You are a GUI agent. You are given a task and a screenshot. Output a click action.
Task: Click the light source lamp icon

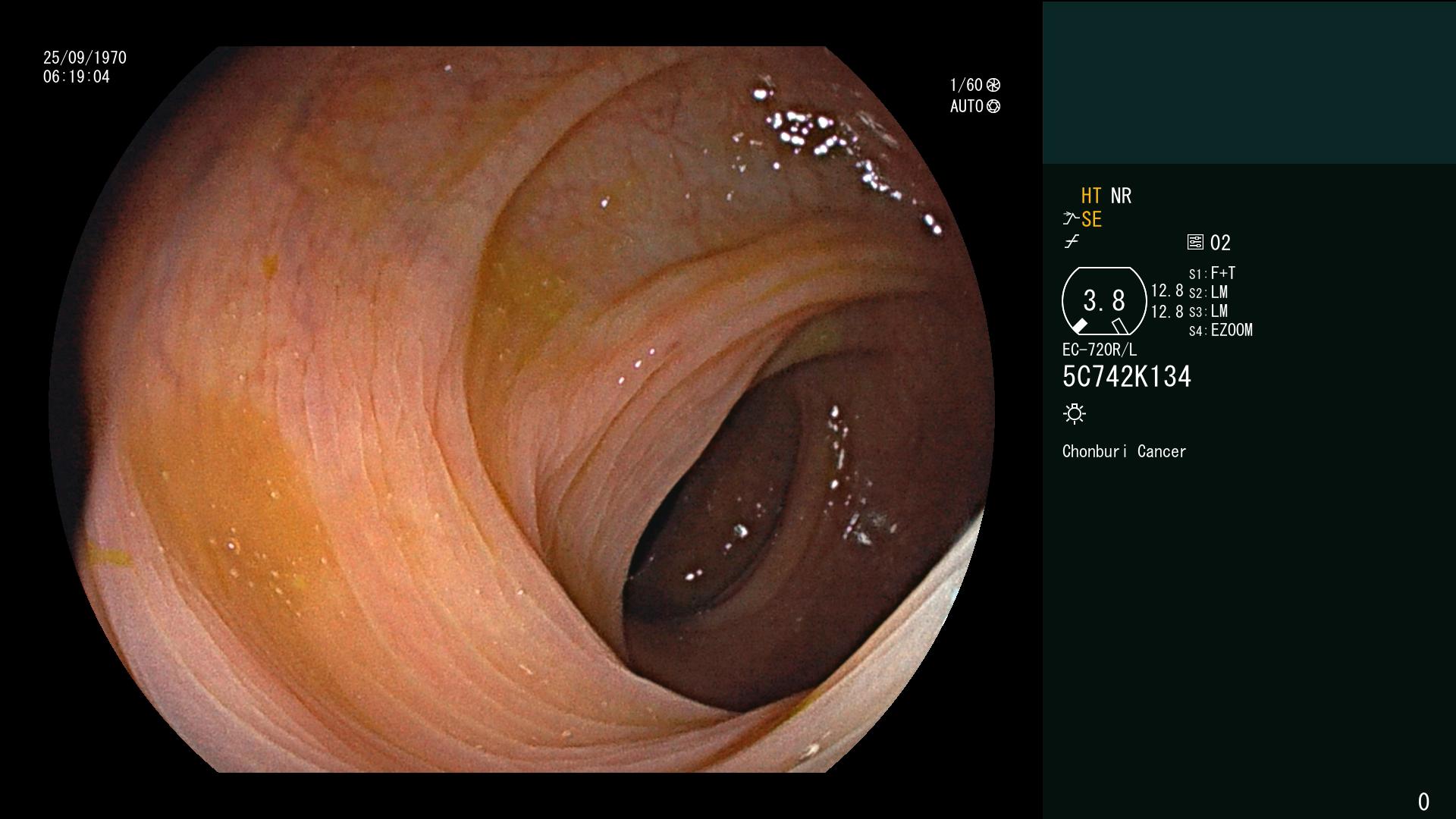(1075, 414)
